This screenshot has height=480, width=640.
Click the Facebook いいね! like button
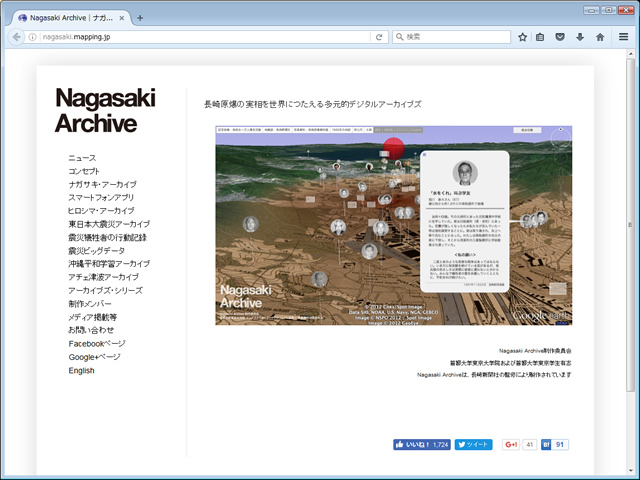tap(422, 444)
